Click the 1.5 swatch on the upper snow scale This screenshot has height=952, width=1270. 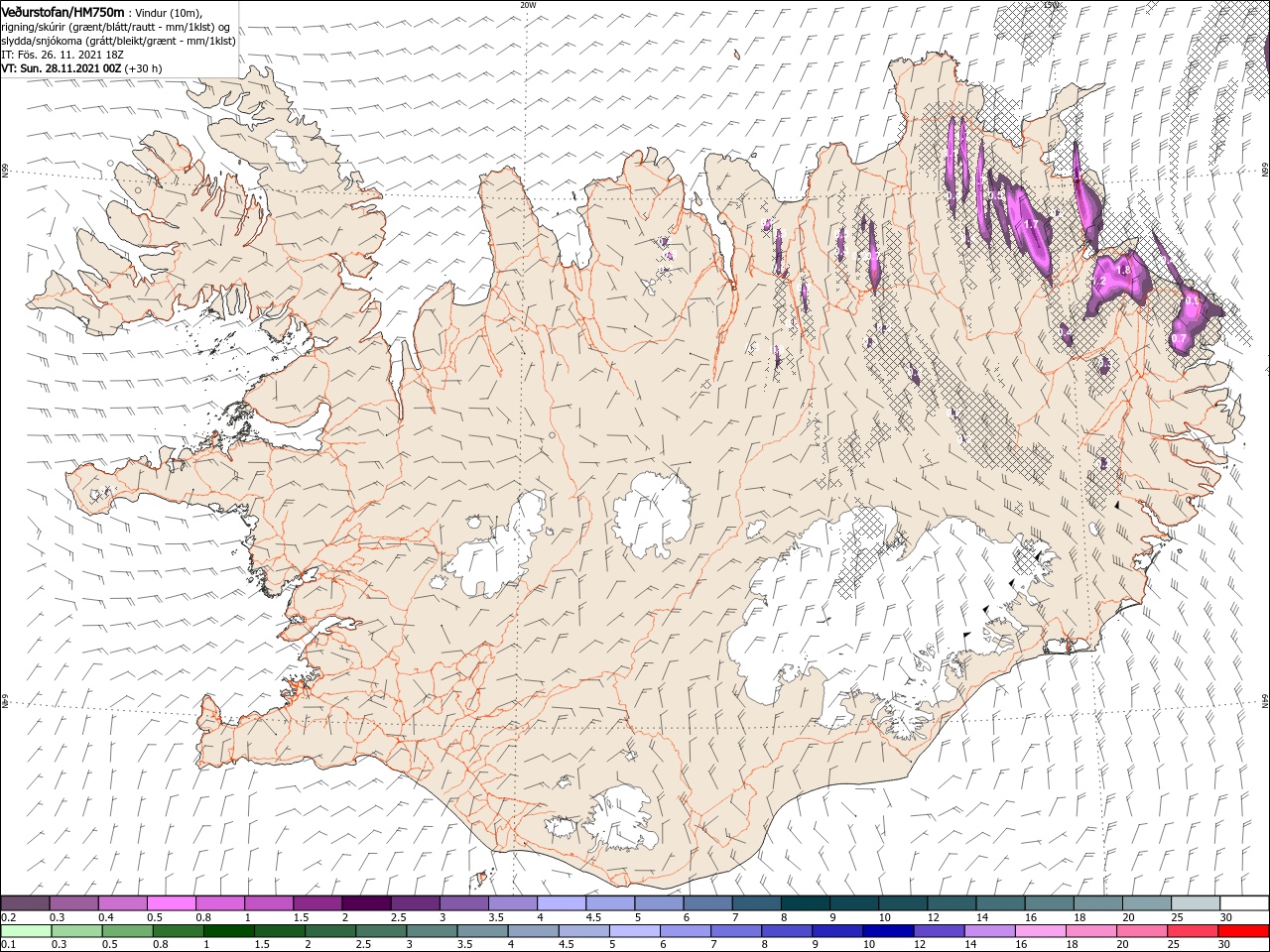coord(317,903)
